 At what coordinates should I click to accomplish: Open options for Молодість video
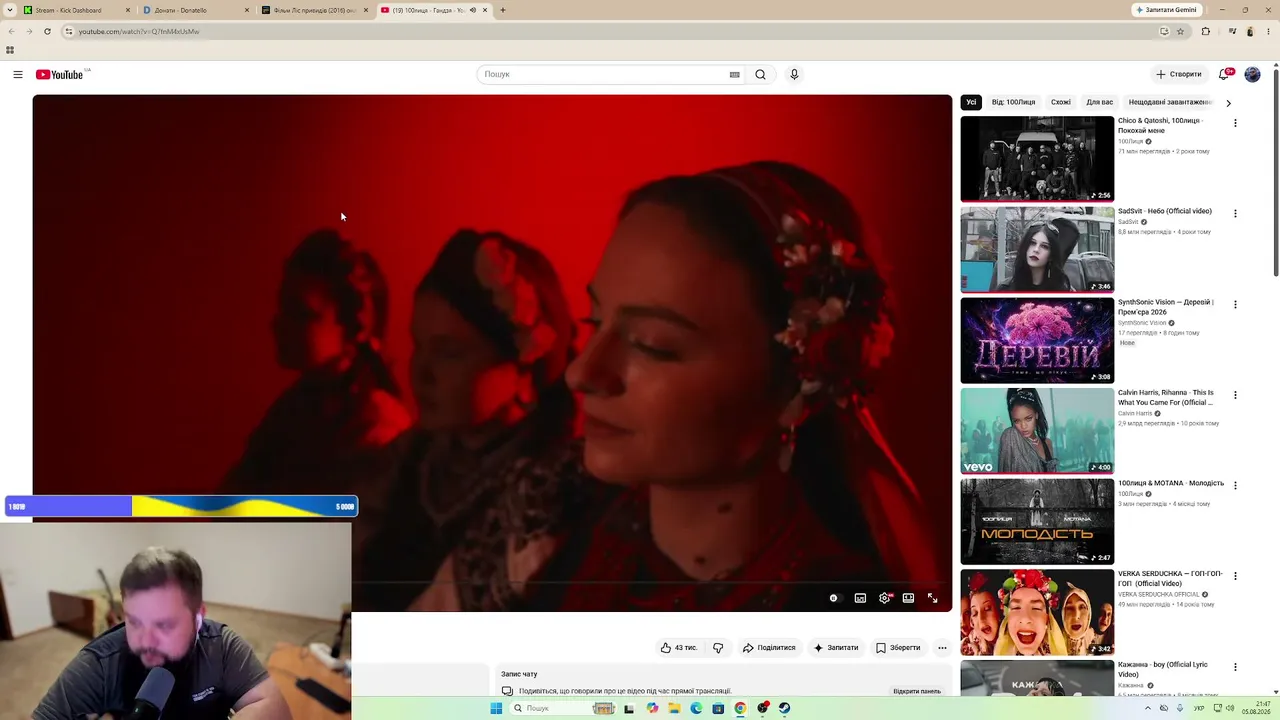coord(1235,485)
